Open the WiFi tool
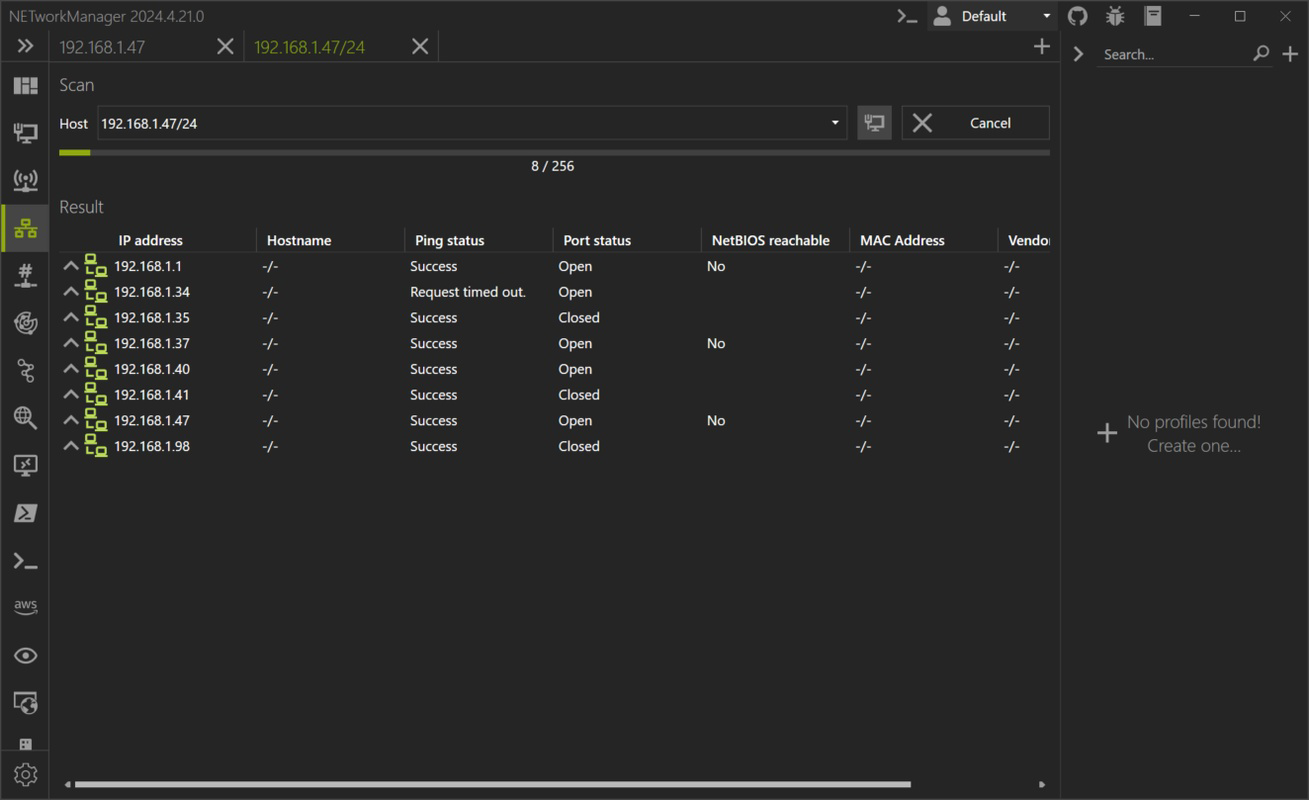1309x800 pixels. coord(25,181)
